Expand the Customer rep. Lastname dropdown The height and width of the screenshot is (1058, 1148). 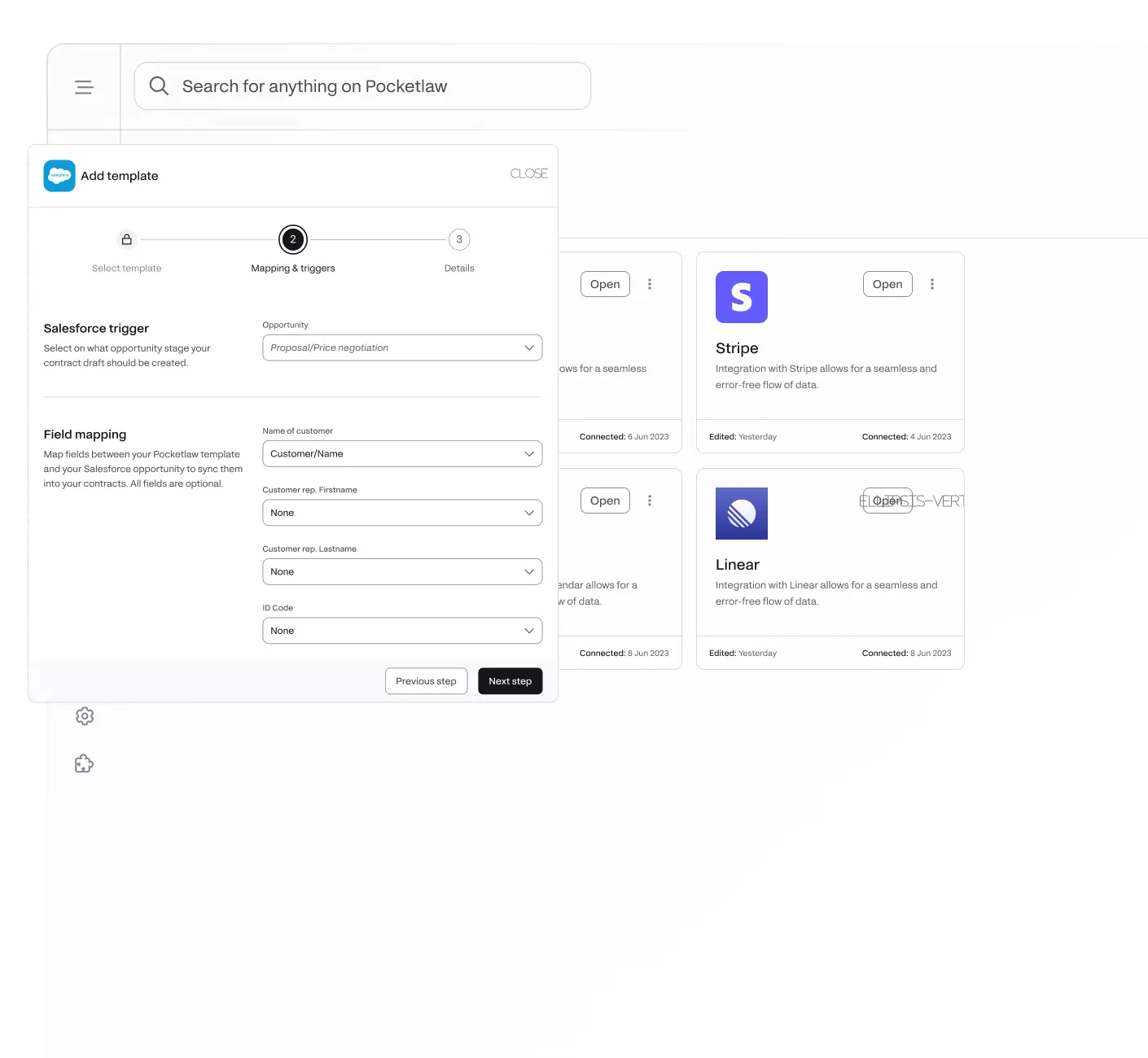tap(402, 572)
